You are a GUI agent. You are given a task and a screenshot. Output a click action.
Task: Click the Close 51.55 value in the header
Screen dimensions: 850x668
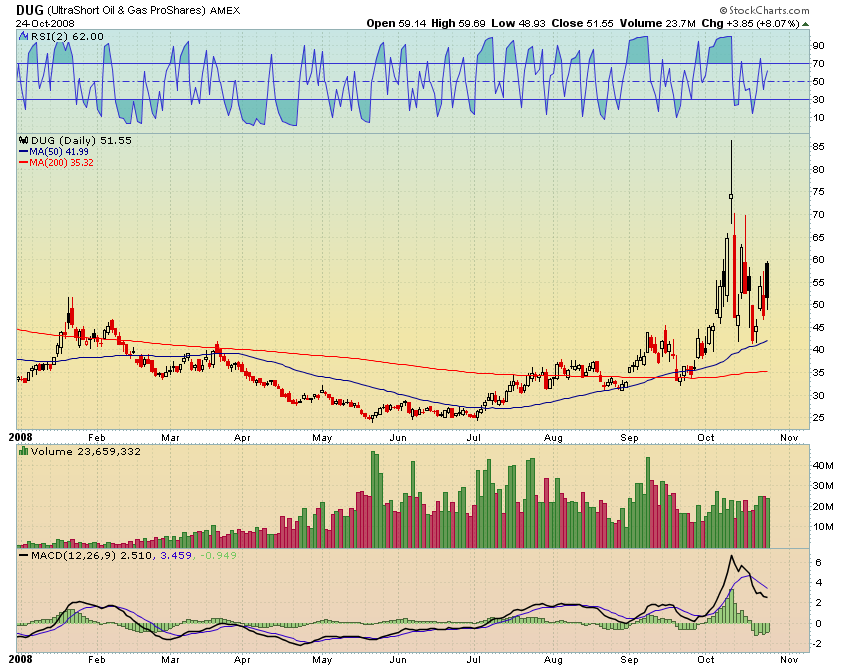(582, 23)
